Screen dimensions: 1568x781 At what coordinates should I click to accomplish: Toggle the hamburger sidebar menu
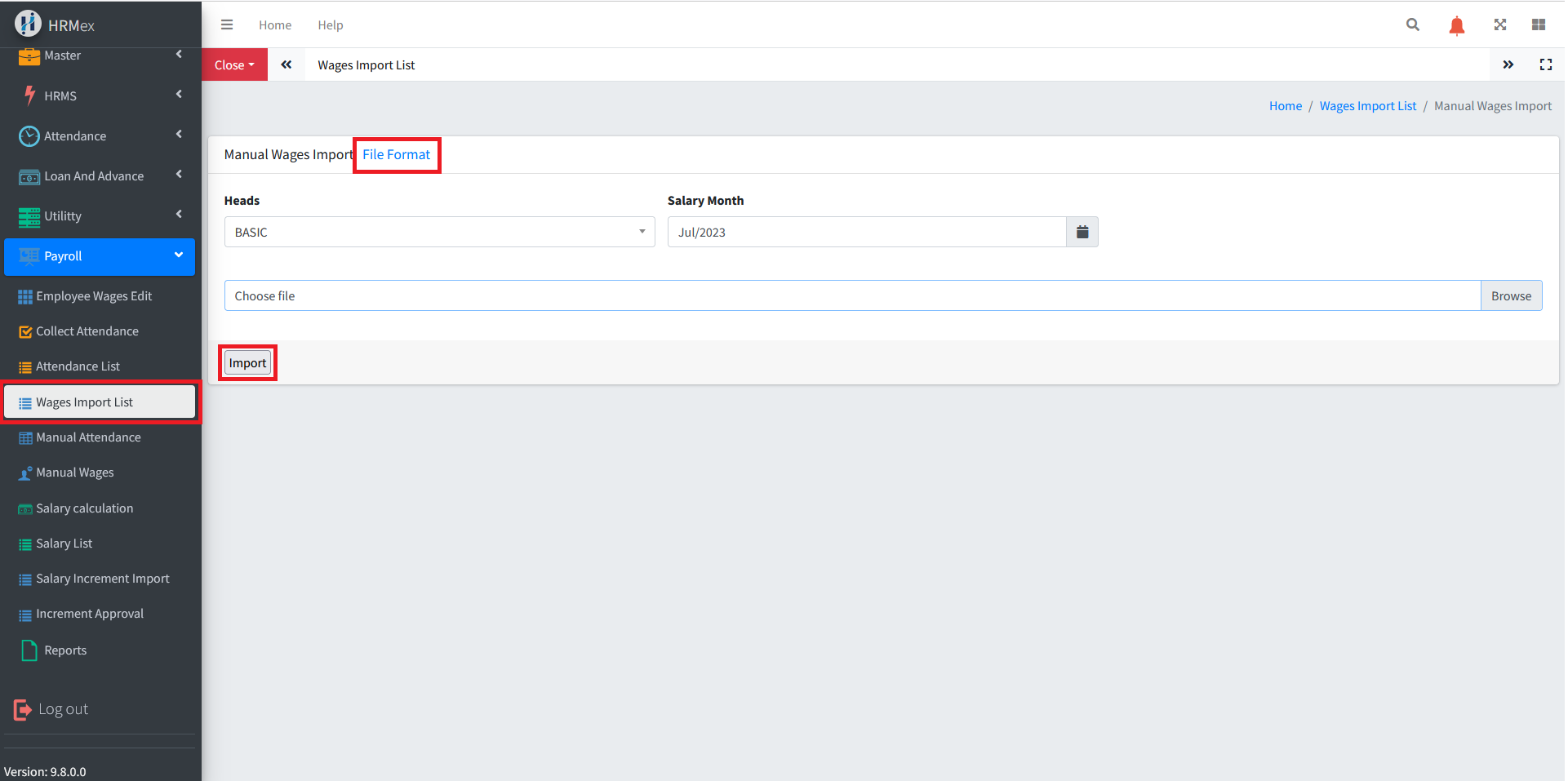(x=227, y=24)
